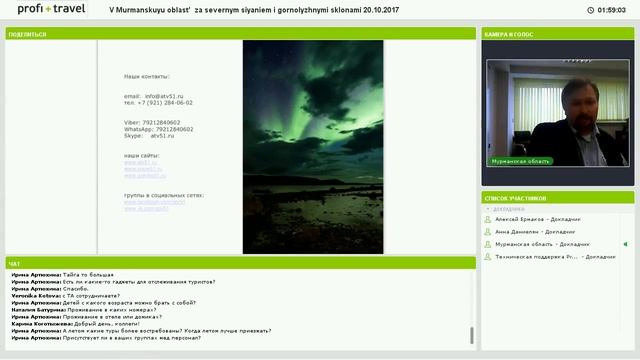Click the 'Наши контакты:' slide heading
Viewport: 640px width, 360px height.
[147, 76]
